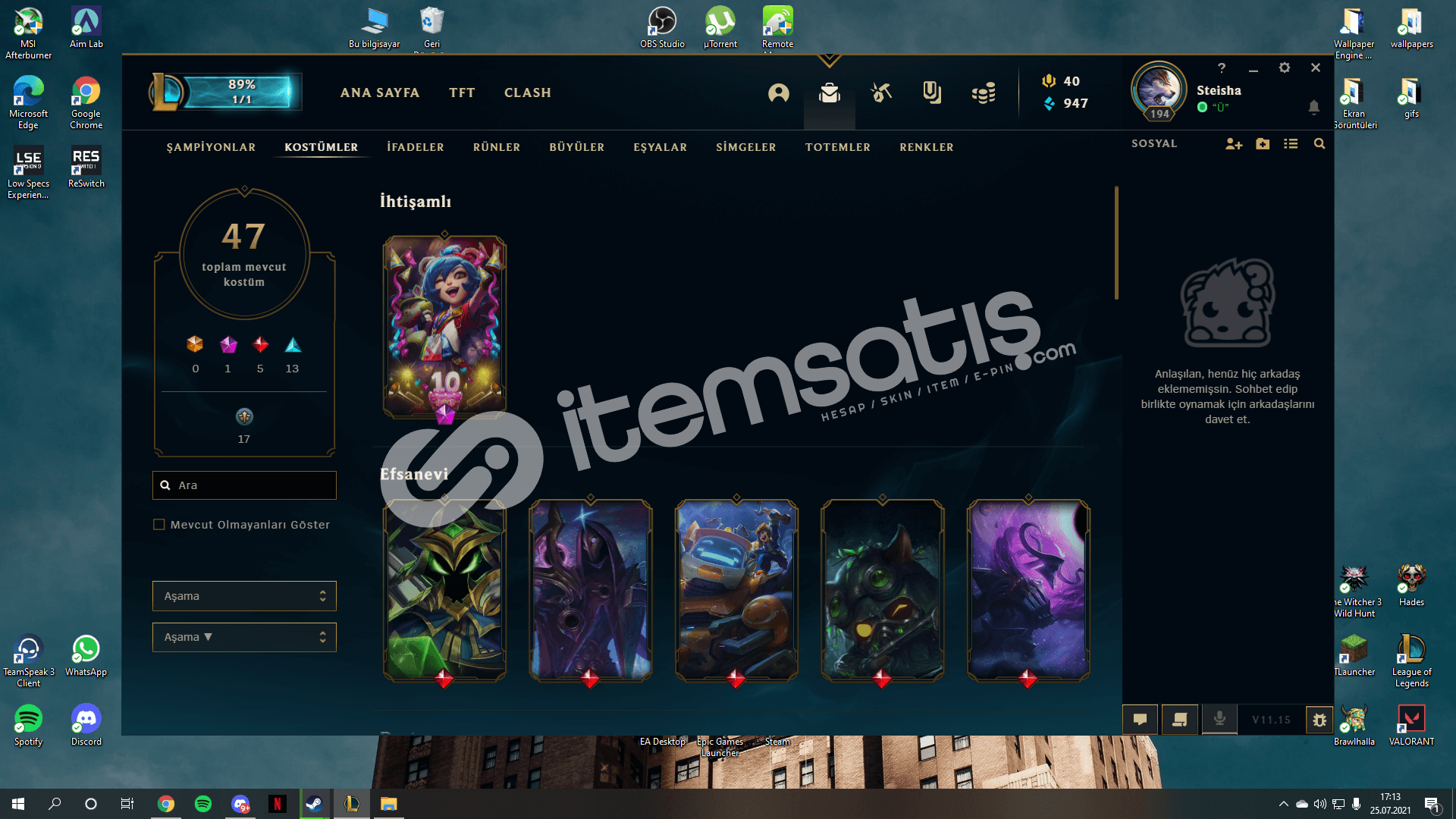Click the skin list vertical scrollbar
Viewport: 1456px width, 819px height.
[1116, 243]
